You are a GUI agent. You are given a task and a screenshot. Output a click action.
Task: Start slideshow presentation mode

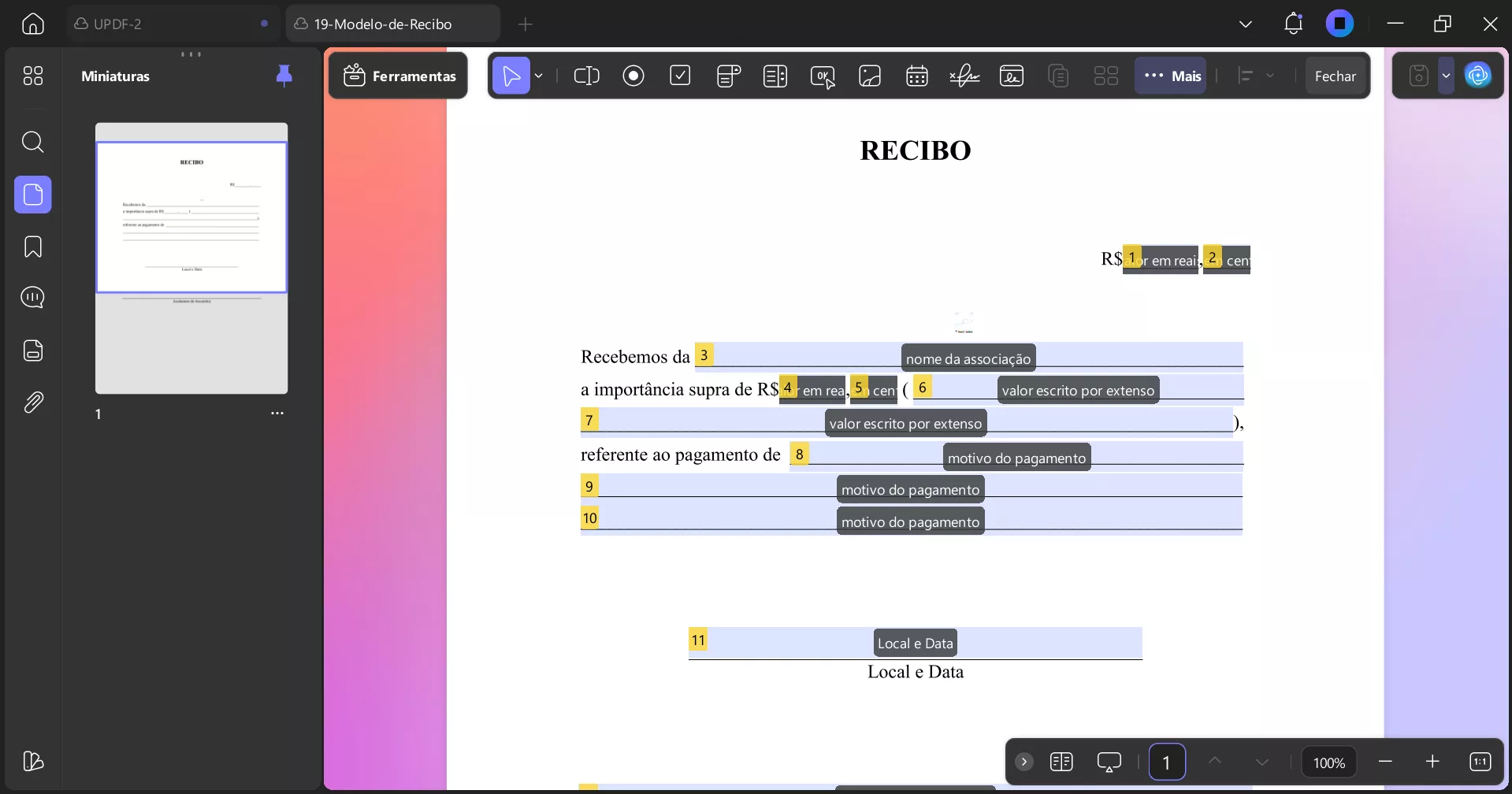click(1109, 762)
